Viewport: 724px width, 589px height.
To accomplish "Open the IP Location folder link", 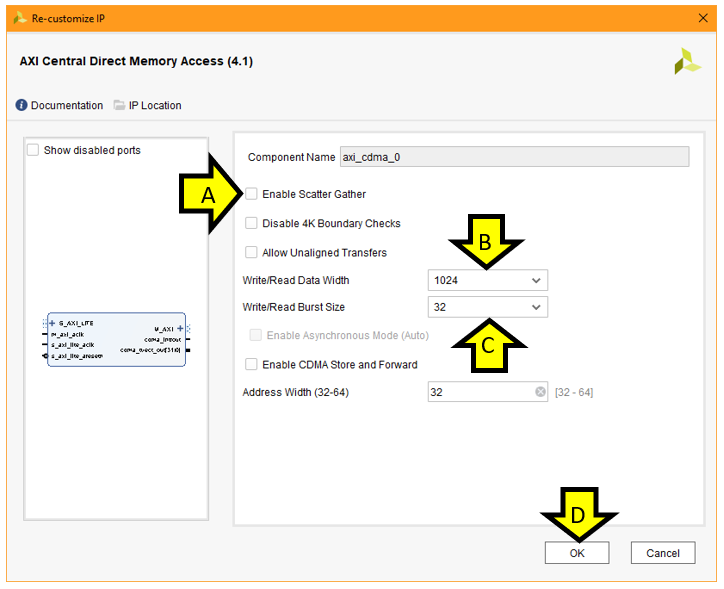I will point(147,105).
